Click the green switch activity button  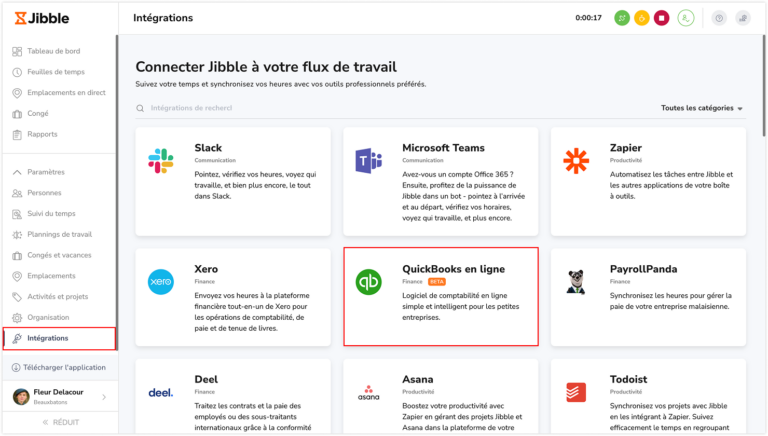[622, 18]
